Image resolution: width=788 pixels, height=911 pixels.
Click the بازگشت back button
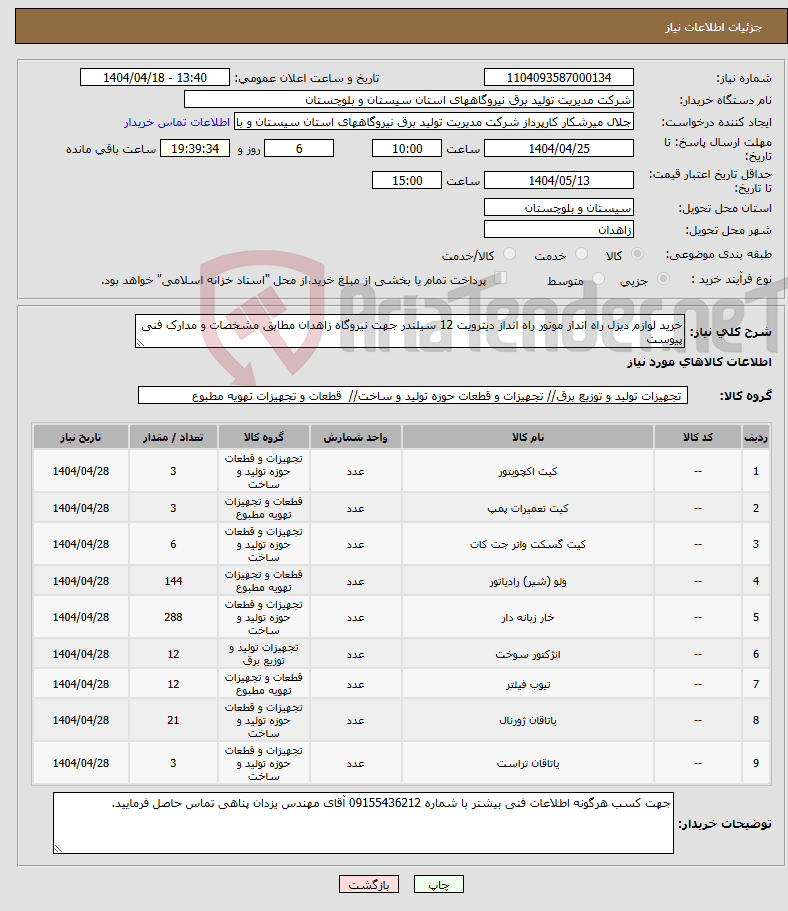[x=368, y=884]
